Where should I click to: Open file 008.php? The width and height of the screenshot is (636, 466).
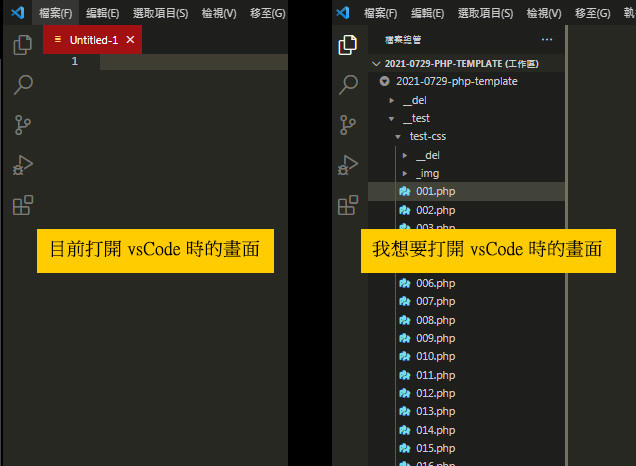pyautogui.click(x=466, y=320)
